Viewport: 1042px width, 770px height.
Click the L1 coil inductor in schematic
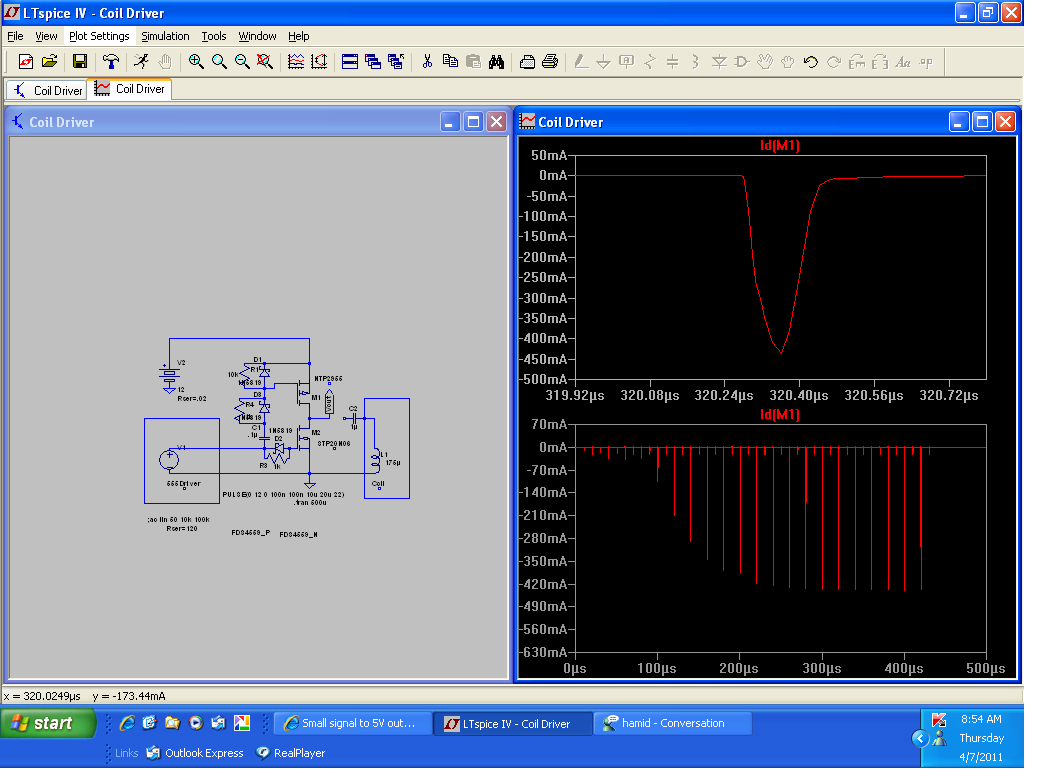(375, 460)
